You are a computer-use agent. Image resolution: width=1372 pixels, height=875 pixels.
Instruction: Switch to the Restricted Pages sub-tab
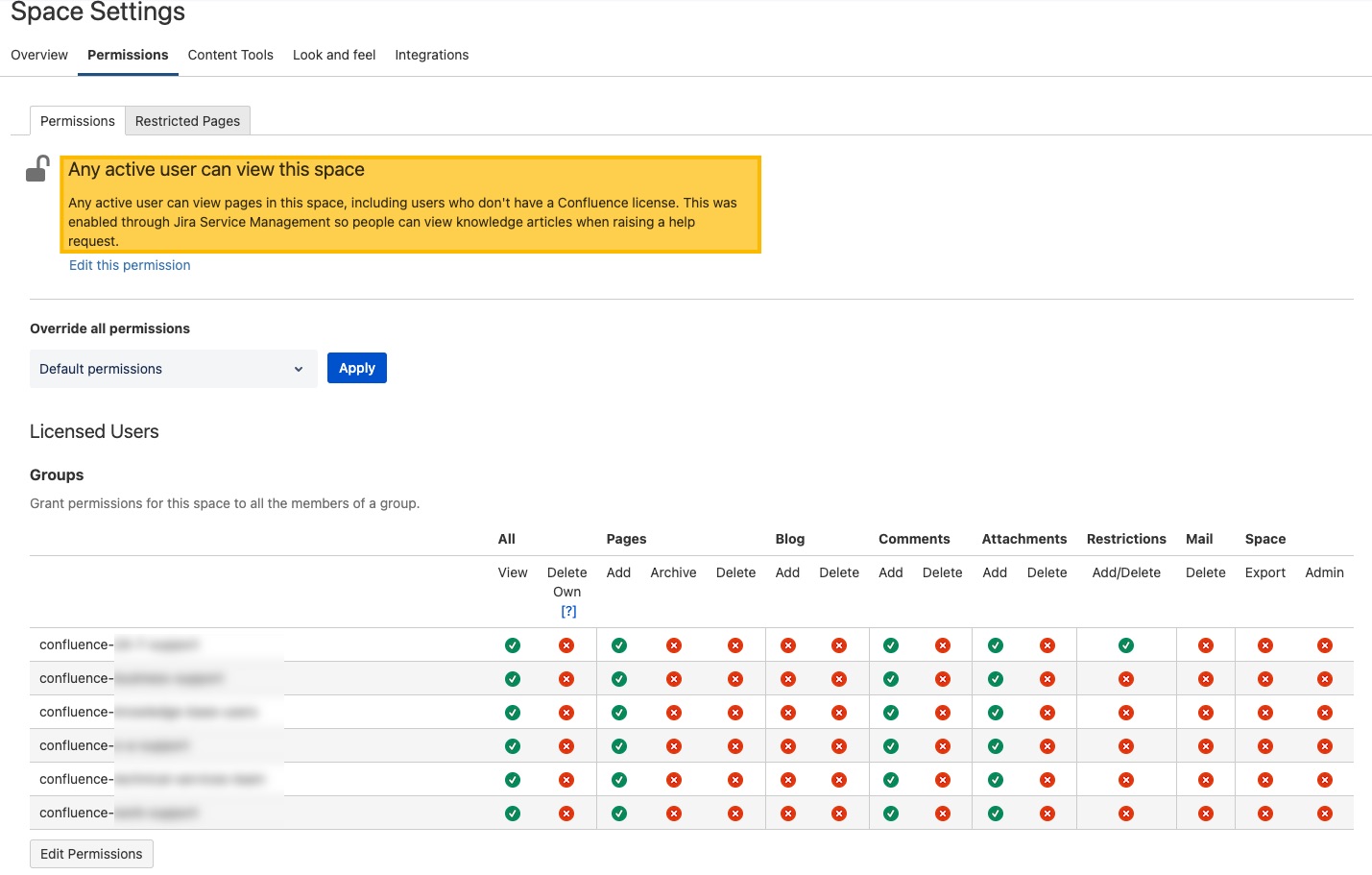click(187, 121)
